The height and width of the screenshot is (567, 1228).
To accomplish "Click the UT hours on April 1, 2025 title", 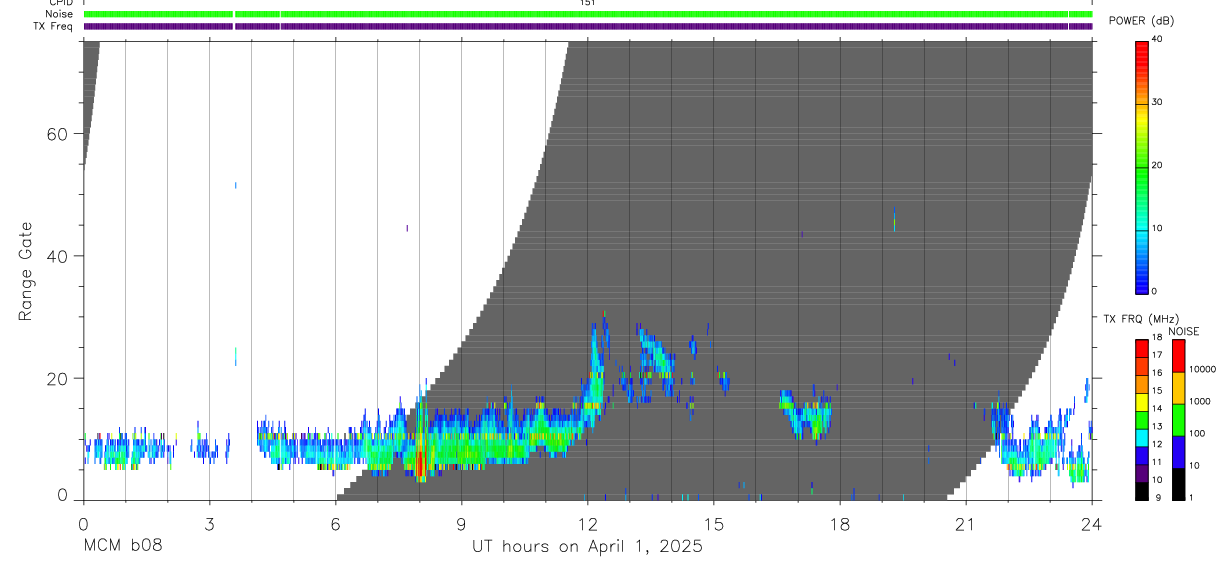I will [x=587, y=547].
